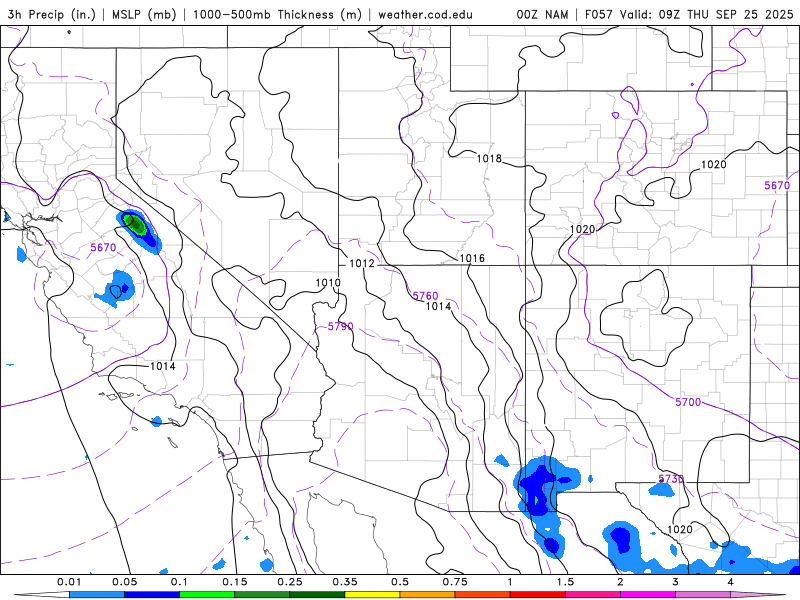Select the light blue 0.01–0.05 colorbar segment
Viewport: 800px width, 600px height.
pyautogui.click(x=97, y=595)
